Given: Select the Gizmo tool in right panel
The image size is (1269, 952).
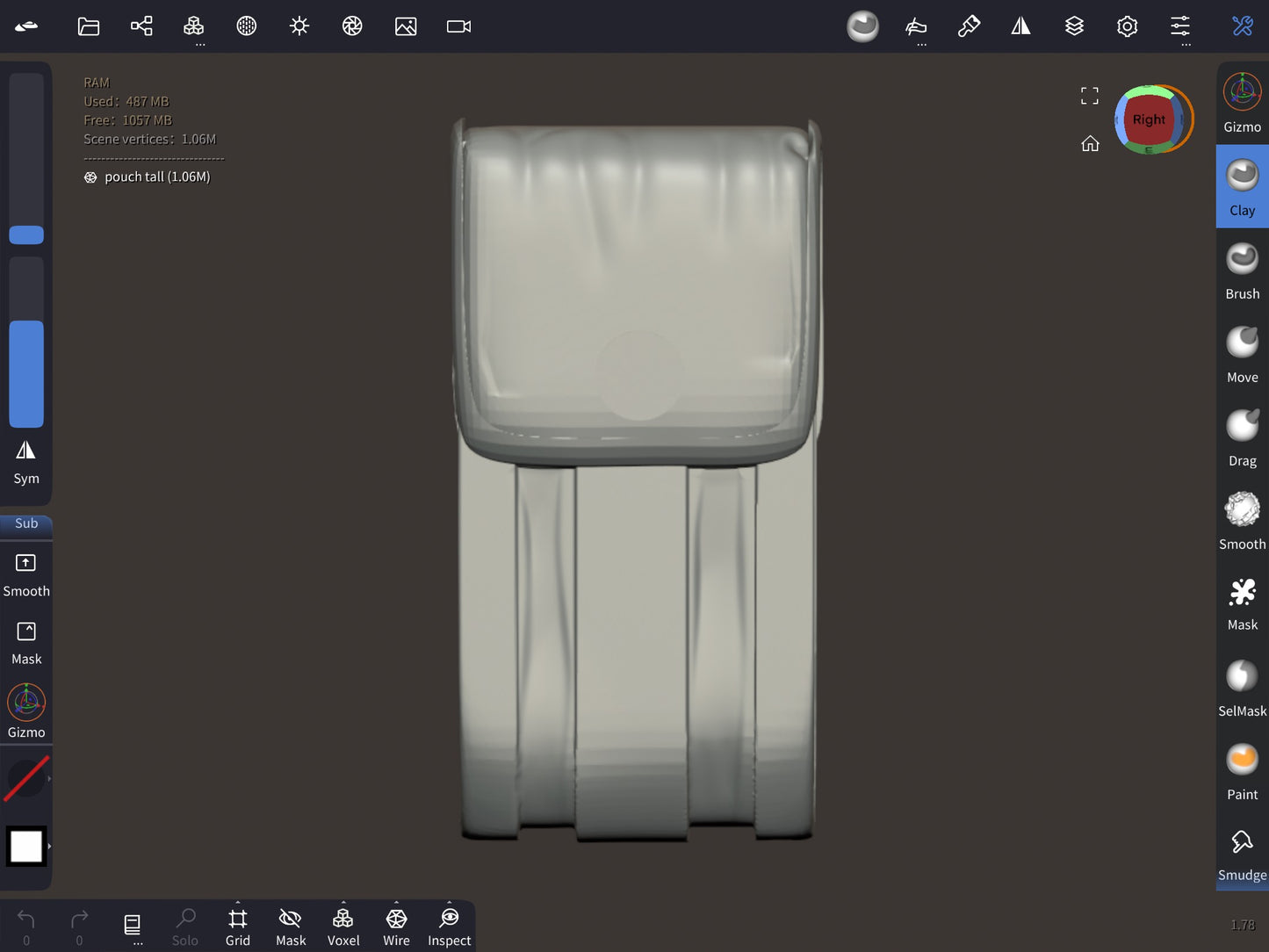Looking at the screenshot, I should point(1243,104).
